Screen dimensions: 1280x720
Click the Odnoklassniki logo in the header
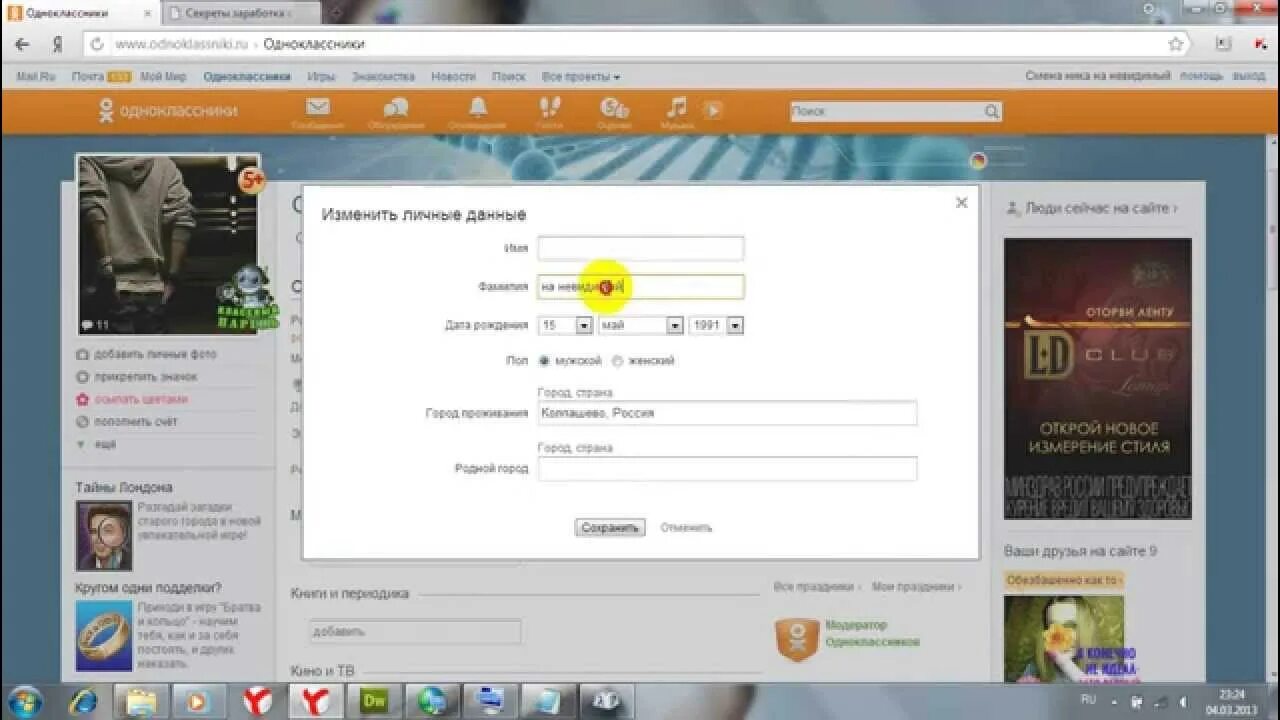[167, 111]
